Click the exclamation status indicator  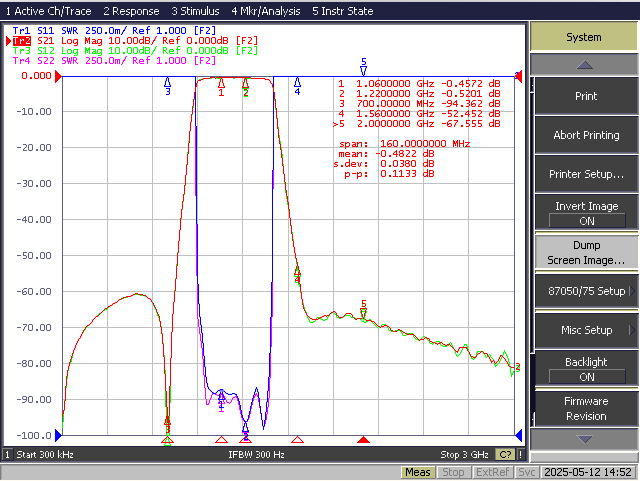pyautogui.click(x=520, y=454)
